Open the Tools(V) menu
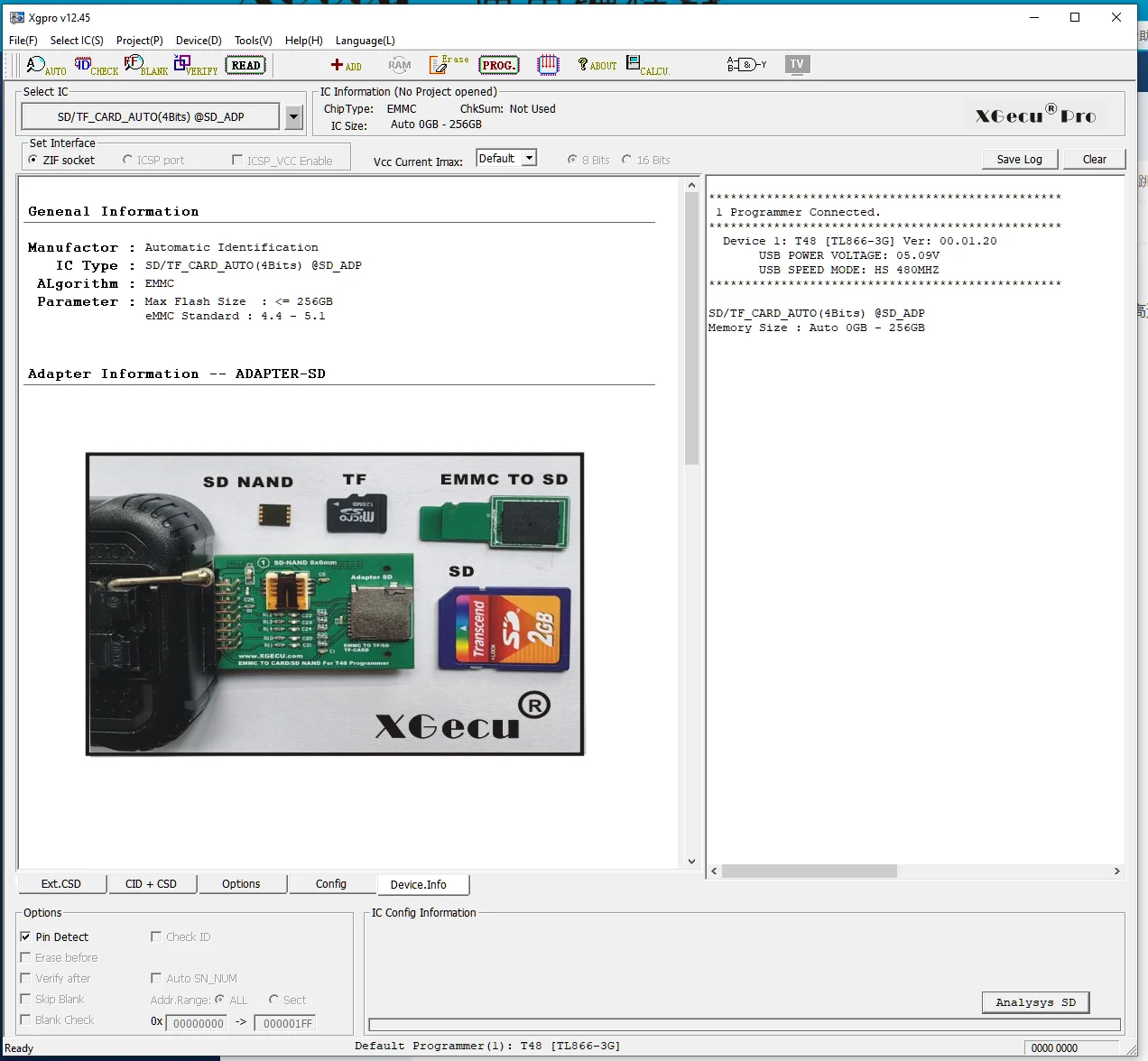 point(254,41)
